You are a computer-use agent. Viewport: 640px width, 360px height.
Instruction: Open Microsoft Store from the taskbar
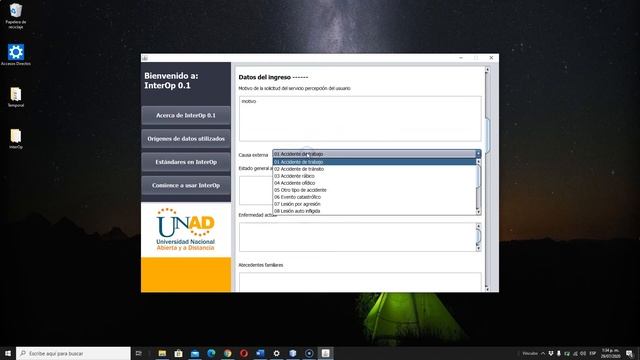click(x=178, y=353)
